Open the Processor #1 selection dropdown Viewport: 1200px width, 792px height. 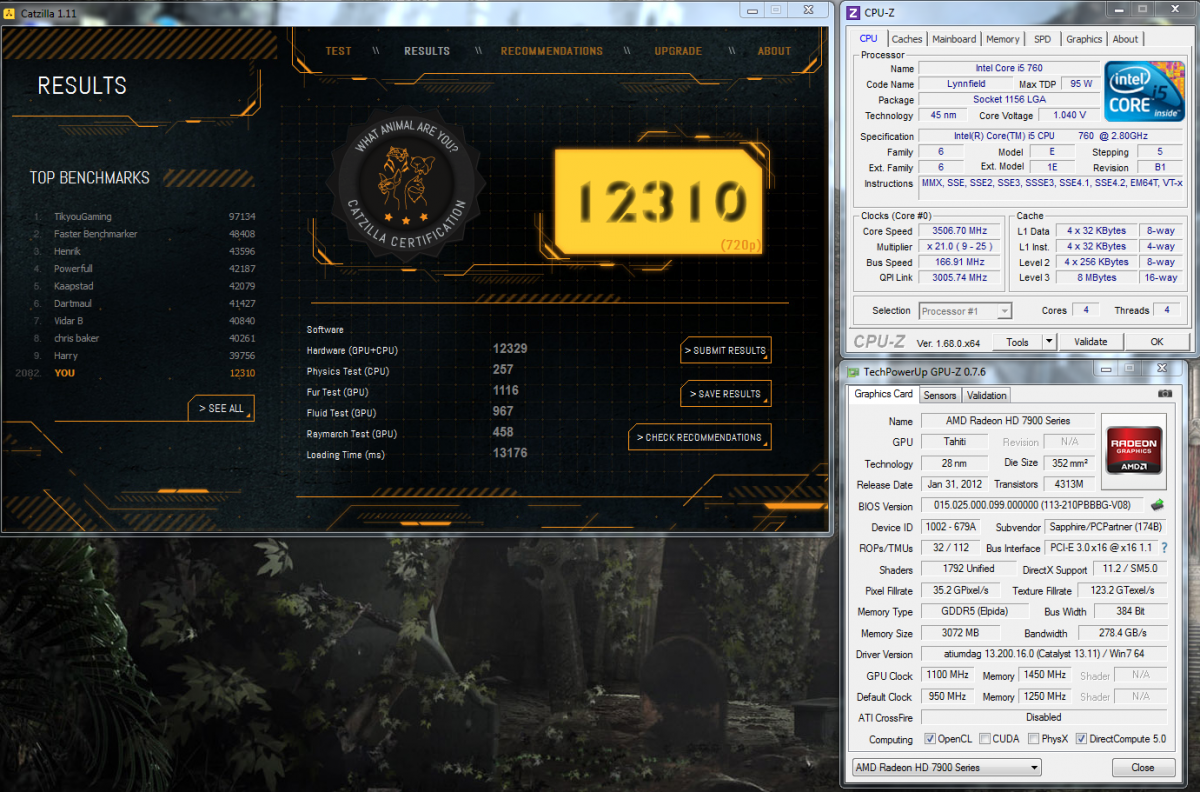click(965, 311)
